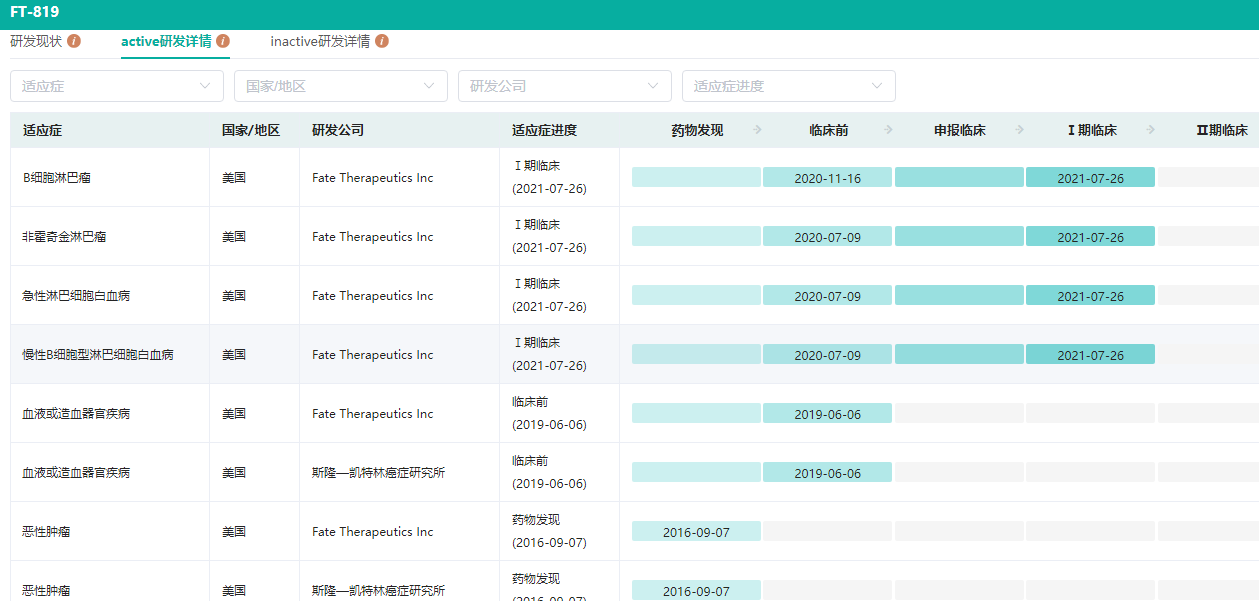This screenshot has width=1259, height=601.
Task: Click the 2020-11-16 preclinical progress bar
Action: coord(827,178)
